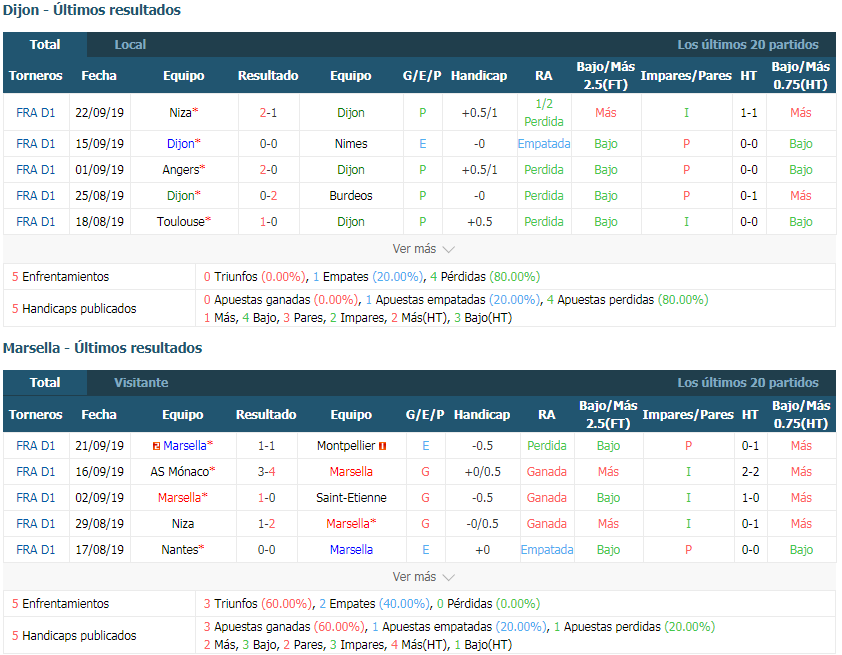
Task: Click the 'Ganada' RA cell for Saint-Etienne match
Action: 547,498
